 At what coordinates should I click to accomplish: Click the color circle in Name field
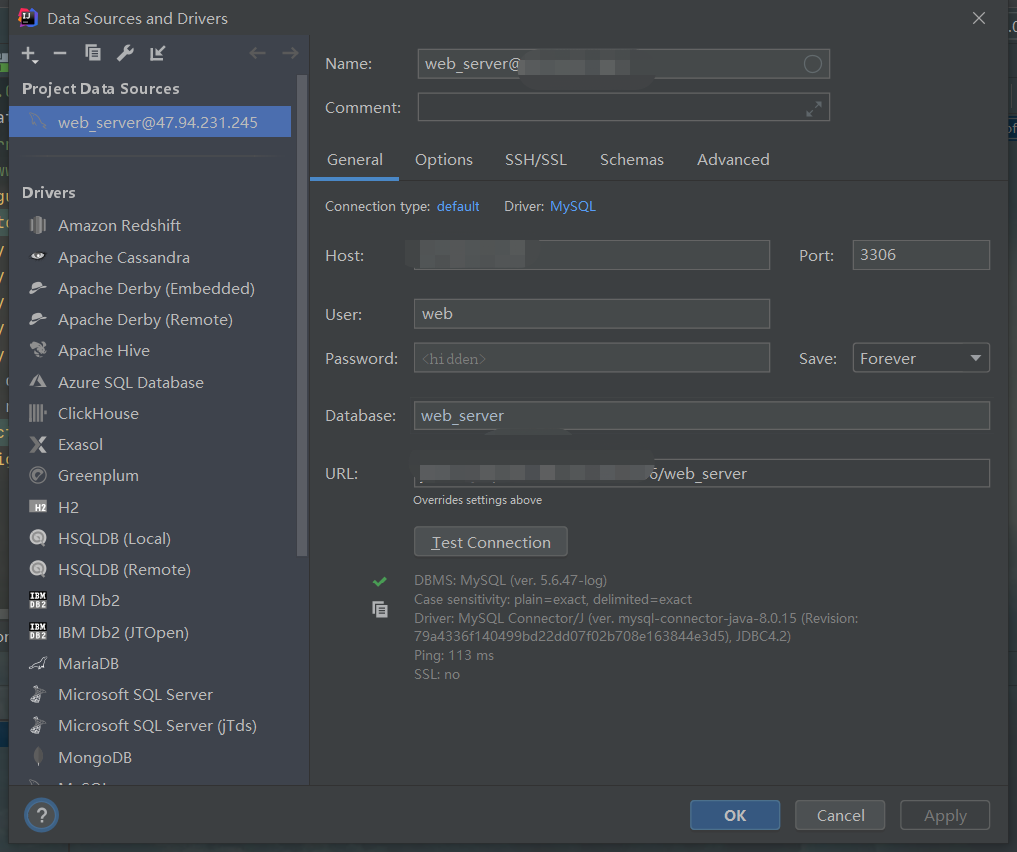pos(813,64)
